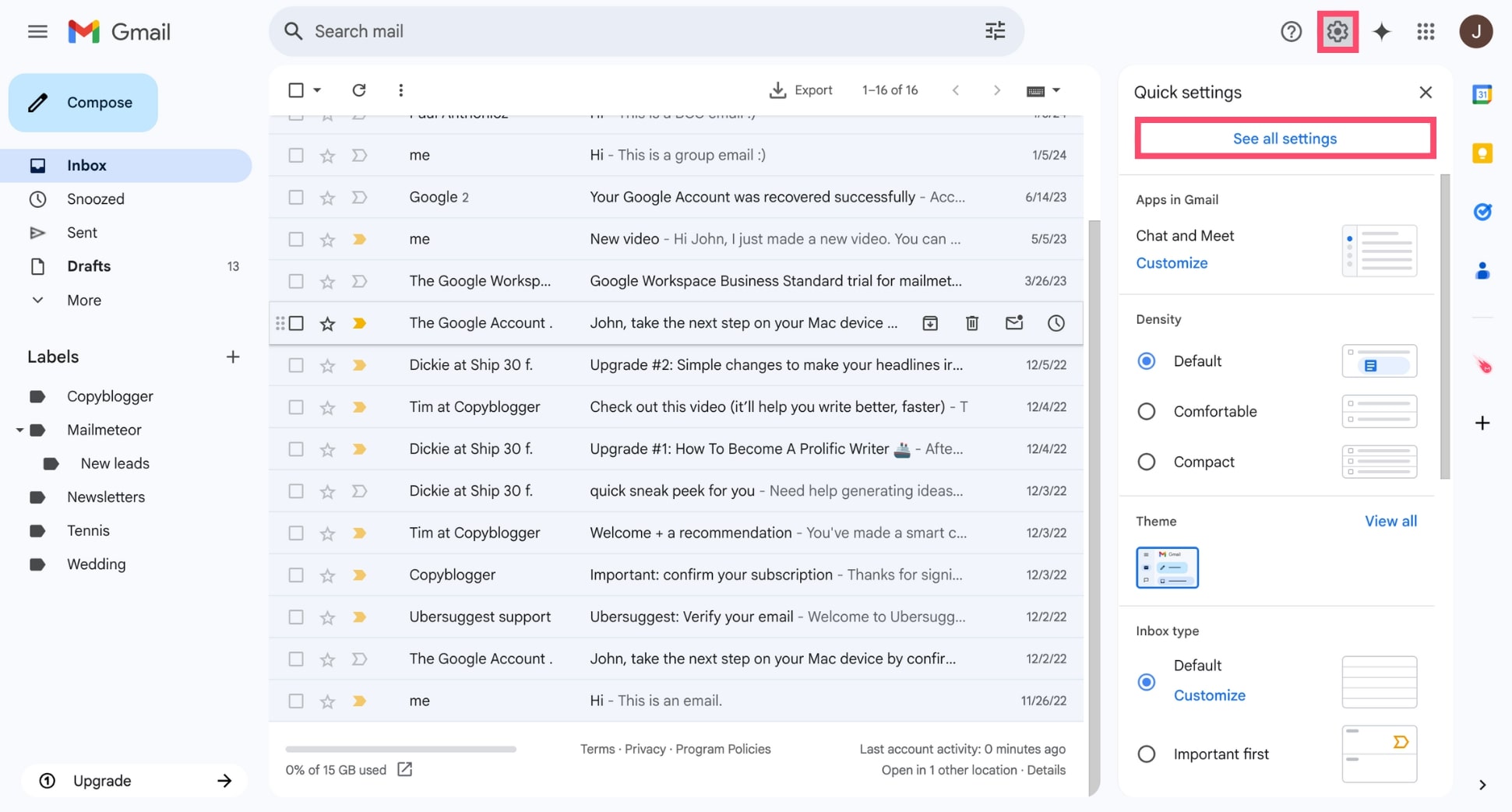Open the Inbox folder
This screenshot has height=812, width=1512.
tap(126, 166)
